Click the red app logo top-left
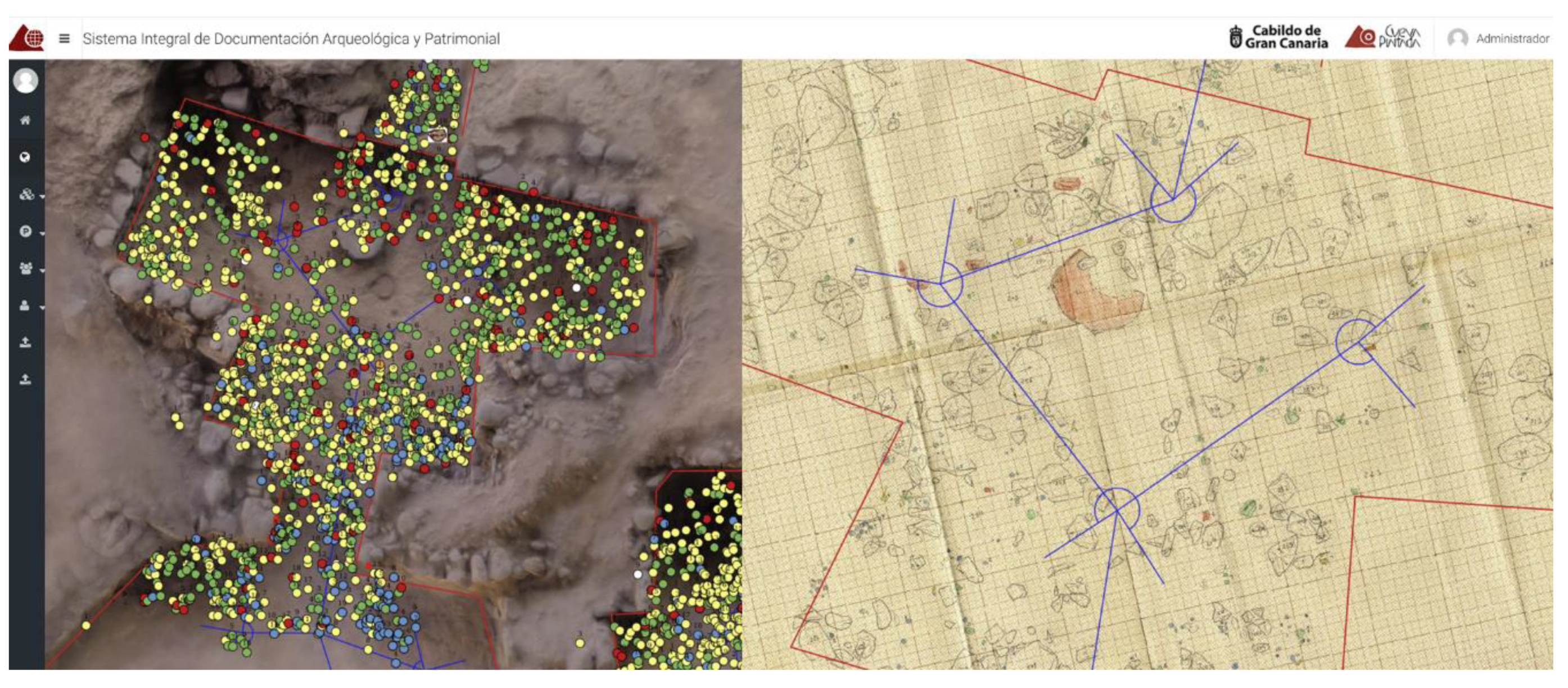The image size is (1568, 688). [x=27, y=38]
